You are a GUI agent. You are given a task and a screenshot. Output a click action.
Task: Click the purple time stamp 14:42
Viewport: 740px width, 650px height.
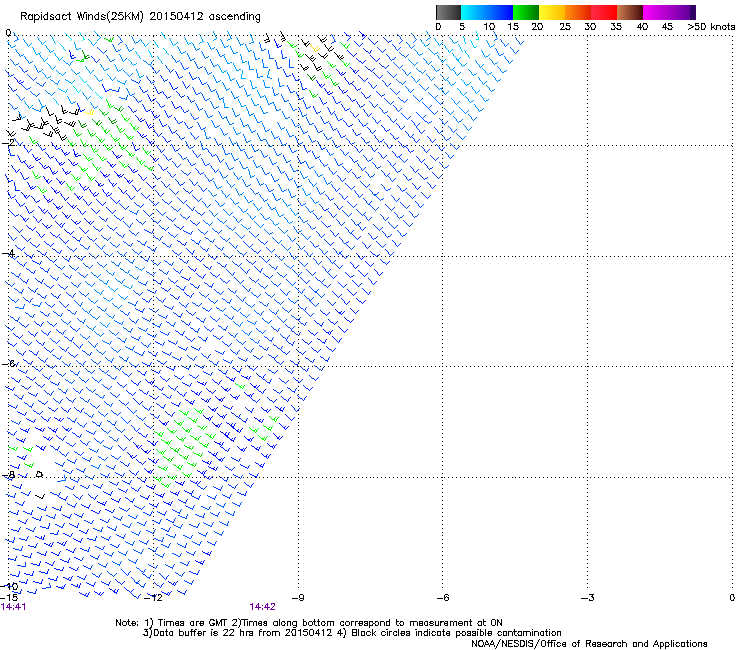tap(262, 607)
